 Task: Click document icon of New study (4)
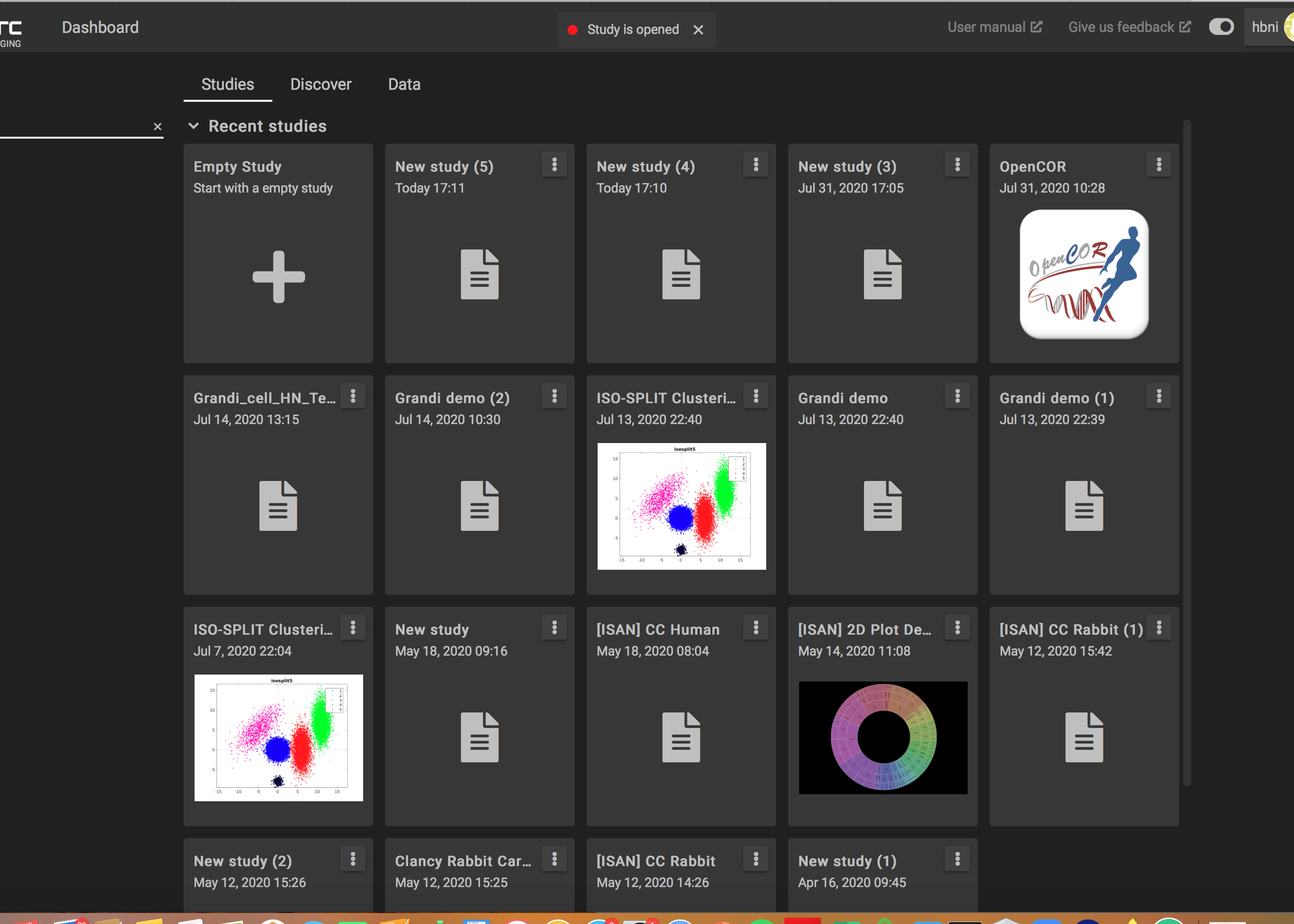(681, 274)
